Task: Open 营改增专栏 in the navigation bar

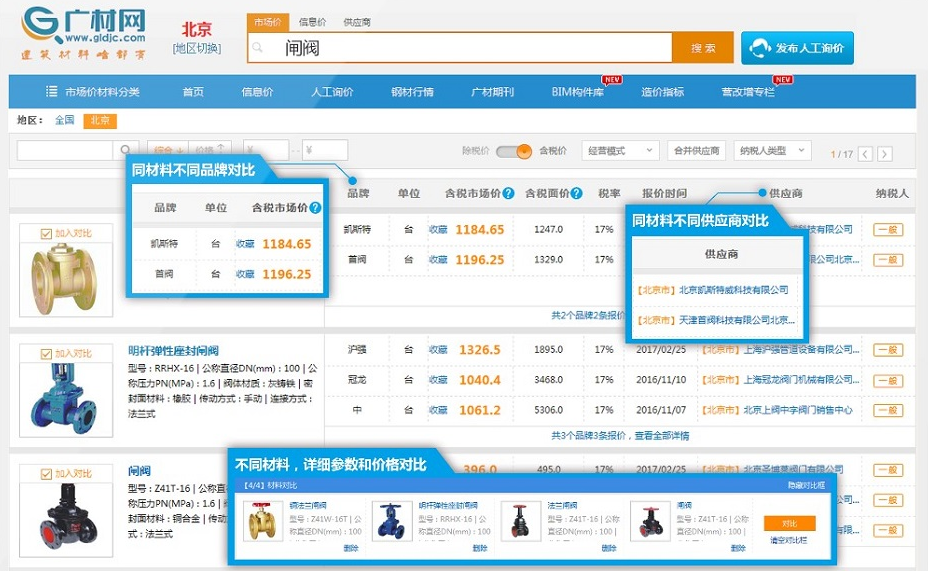Action: click(748, 92)
